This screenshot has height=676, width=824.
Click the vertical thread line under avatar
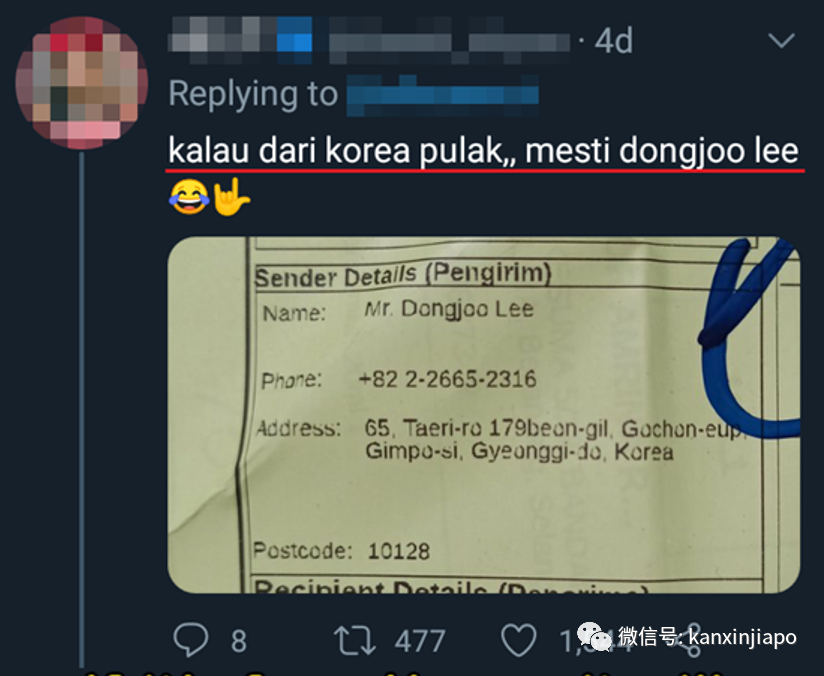pos(81,410)
